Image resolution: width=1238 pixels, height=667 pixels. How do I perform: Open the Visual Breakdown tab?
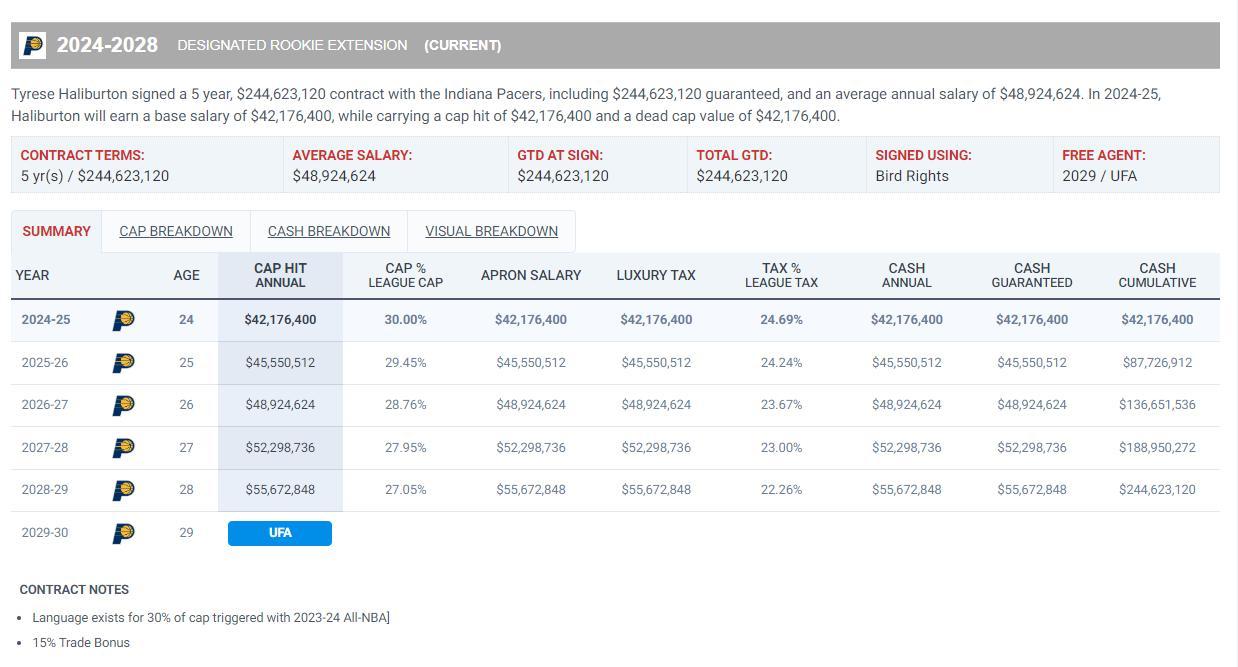tap(491, 231)
